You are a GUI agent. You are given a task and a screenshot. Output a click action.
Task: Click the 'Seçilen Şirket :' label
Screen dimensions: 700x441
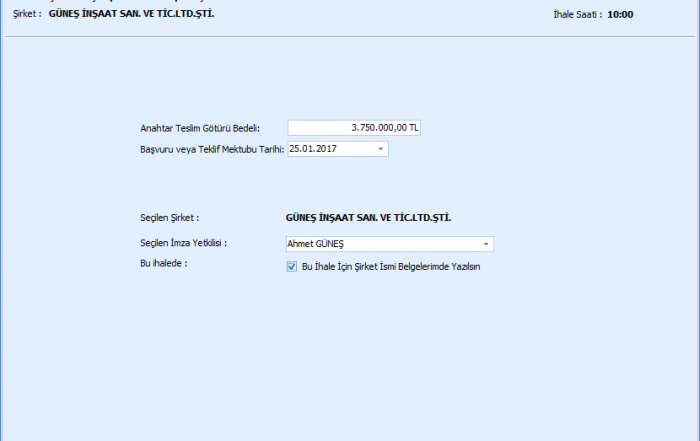coord(170,217)
